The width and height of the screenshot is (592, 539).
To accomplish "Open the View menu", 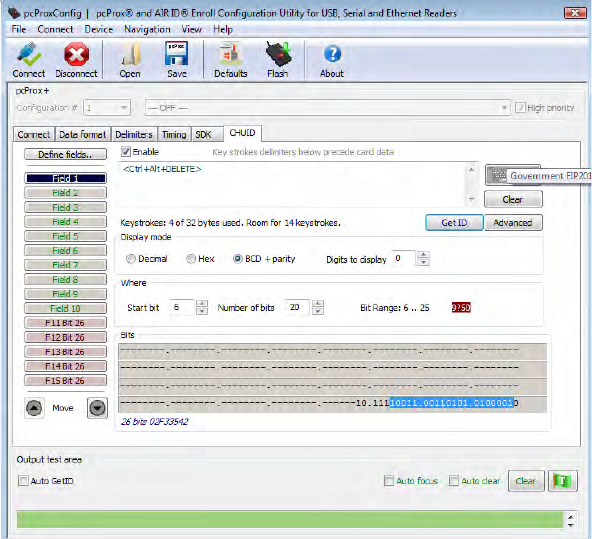I will click(x=191, y=29).
